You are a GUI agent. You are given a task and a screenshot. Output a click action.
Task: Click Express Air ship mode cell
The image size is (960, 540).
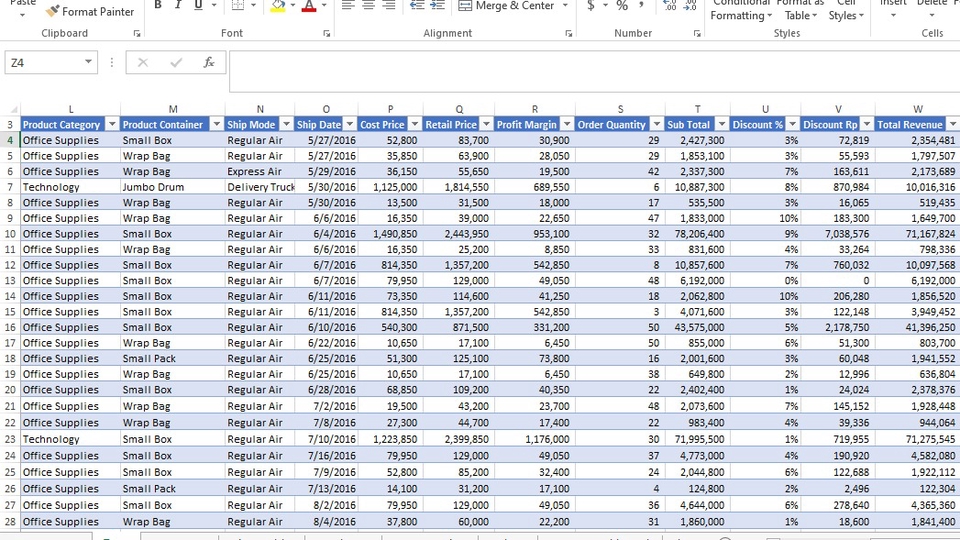[x=260, y=171]
